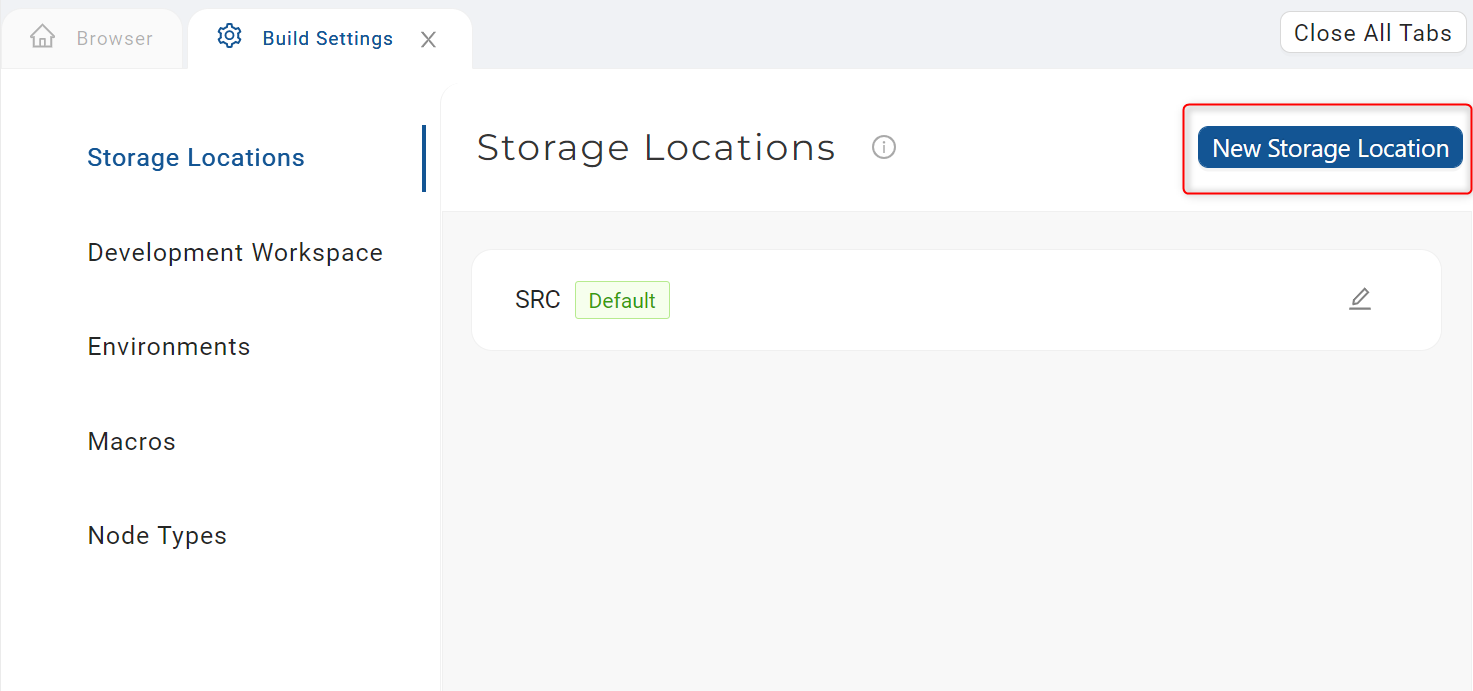Click the Storage Locations page heading
This screenshot has width=1473, height=691.
coord(656,147)
